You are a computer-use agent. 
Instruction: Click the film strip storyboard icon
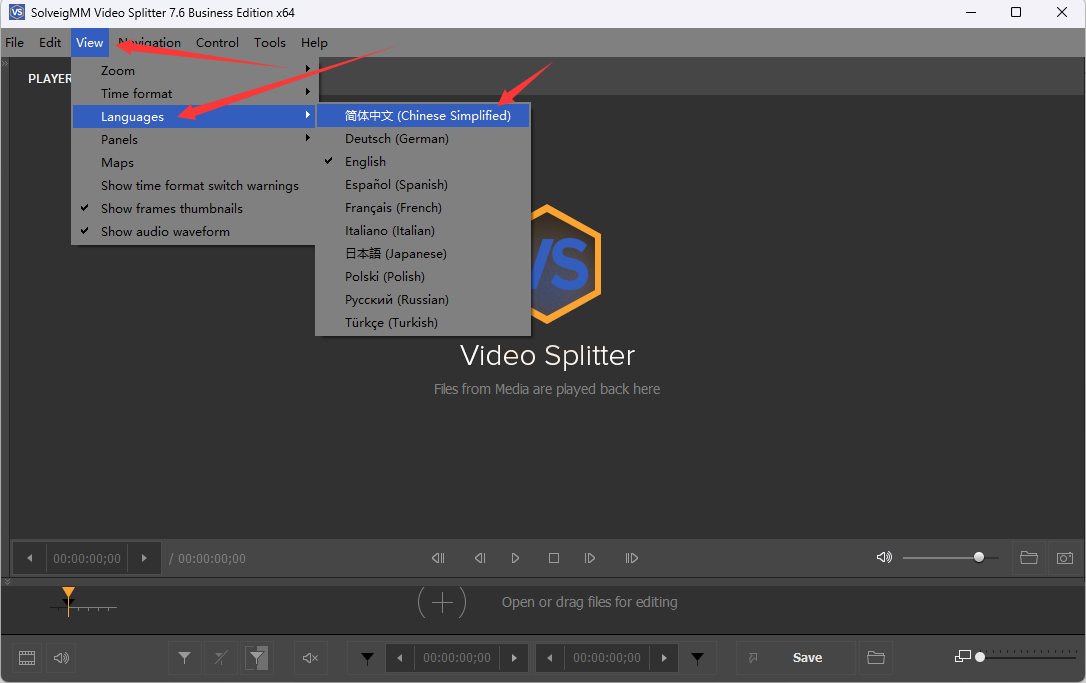[27, 657]
